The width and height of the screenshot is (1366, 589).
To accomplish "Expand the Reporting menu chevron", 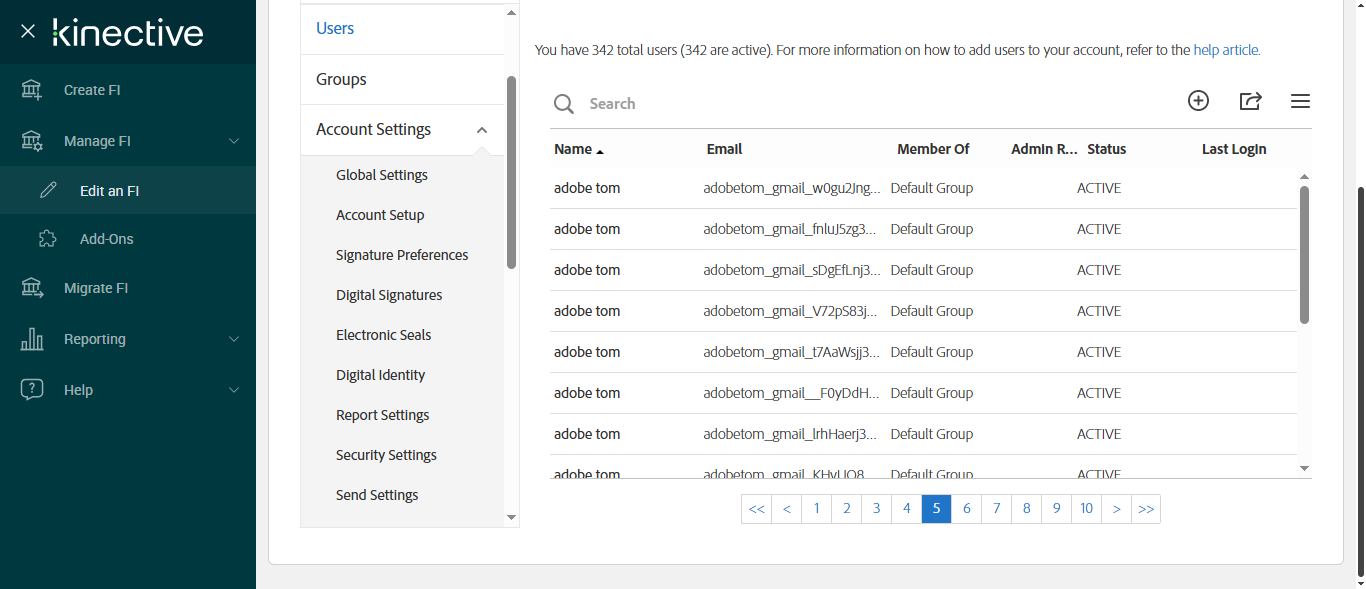I will pos(234,339).
